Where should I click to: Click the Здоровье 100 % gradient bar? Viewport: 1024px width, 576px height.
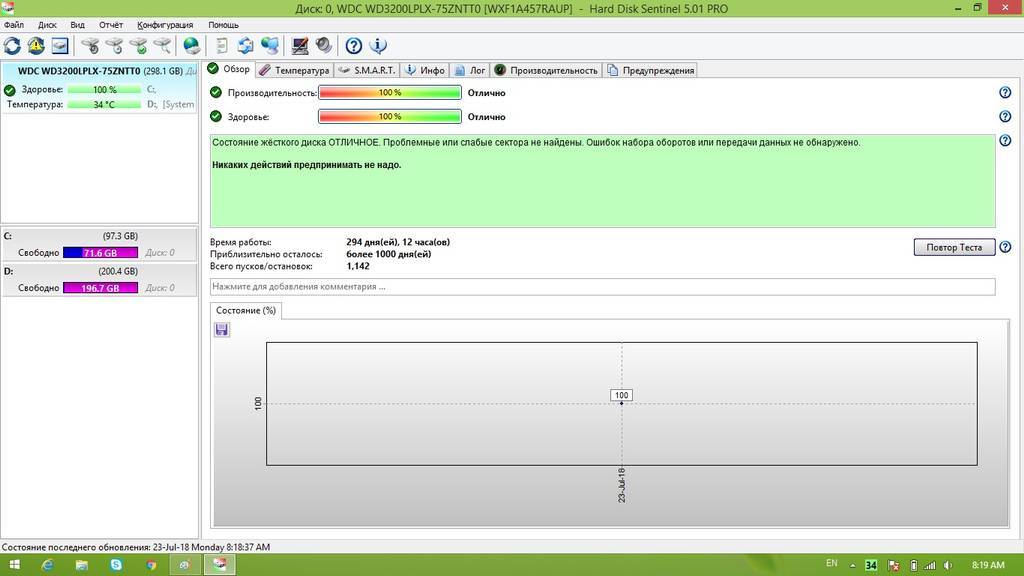click(390, 116)
